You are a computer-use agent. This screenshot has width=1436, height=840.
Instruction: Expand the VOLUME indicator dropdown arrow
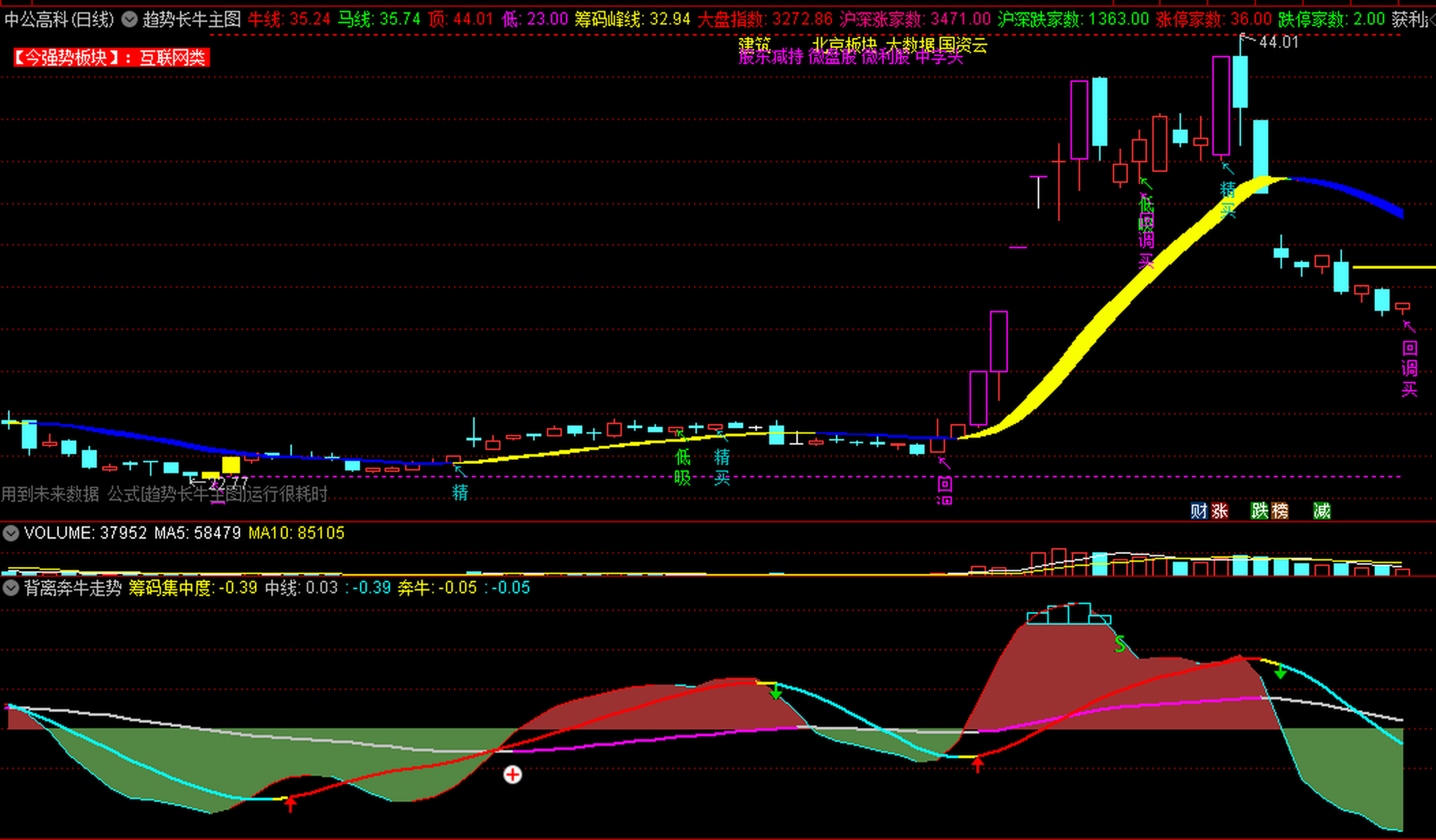coord(11,533)
